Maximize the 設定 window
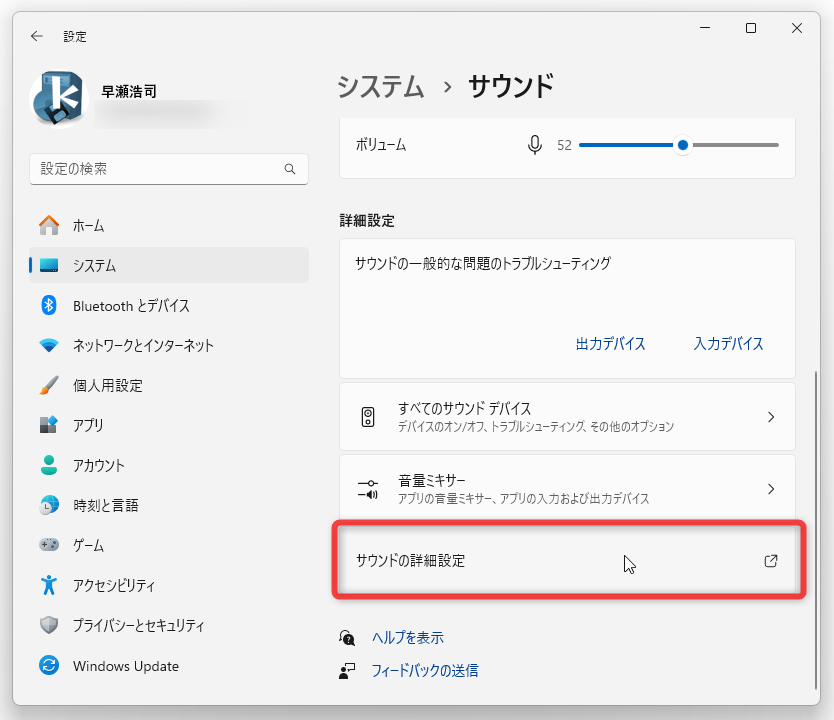The image size is (834, 720). 751,28
